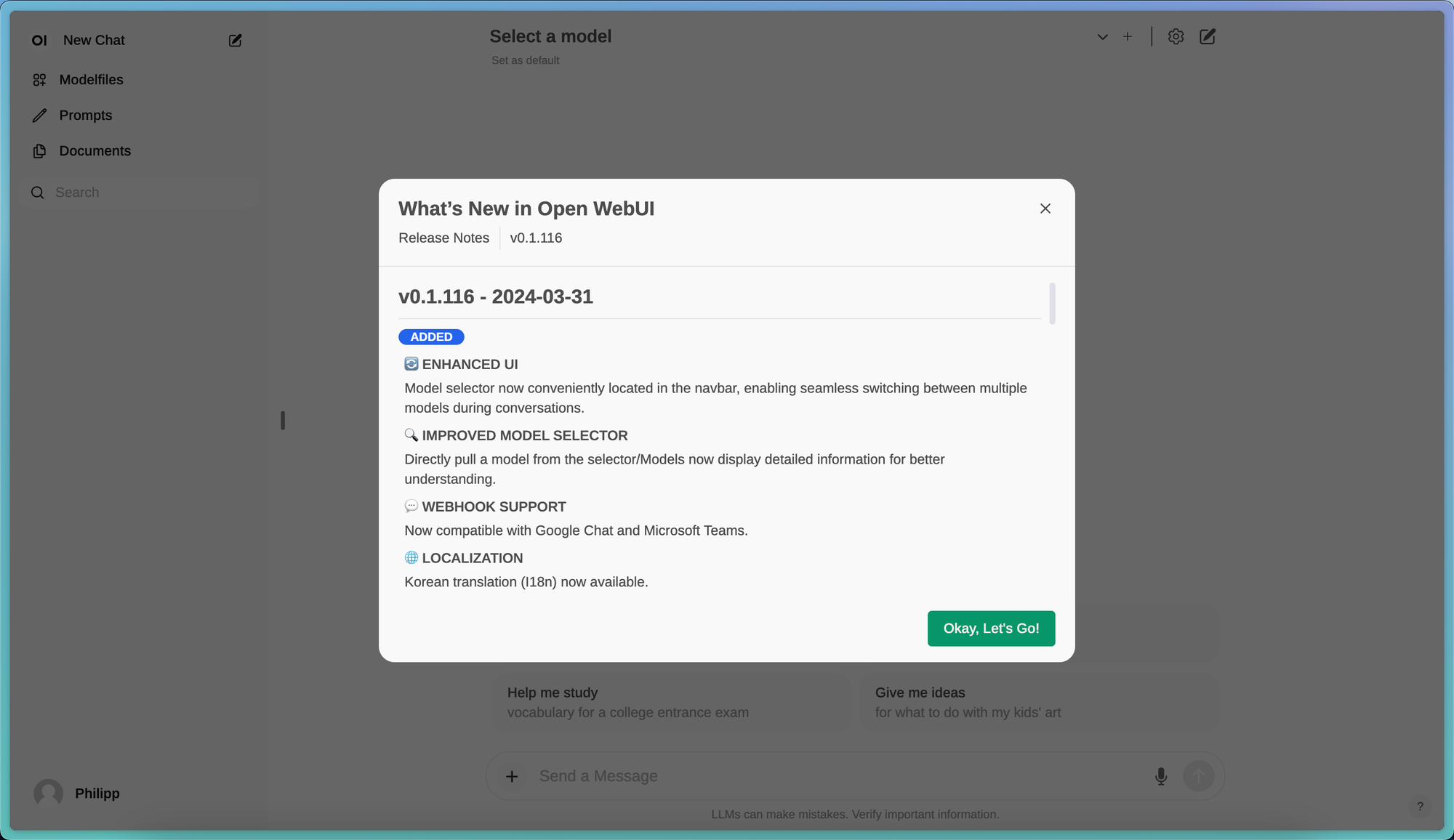Open settings via the gear icon
The image size is (1454, 840).
[x=1176, y=36]
